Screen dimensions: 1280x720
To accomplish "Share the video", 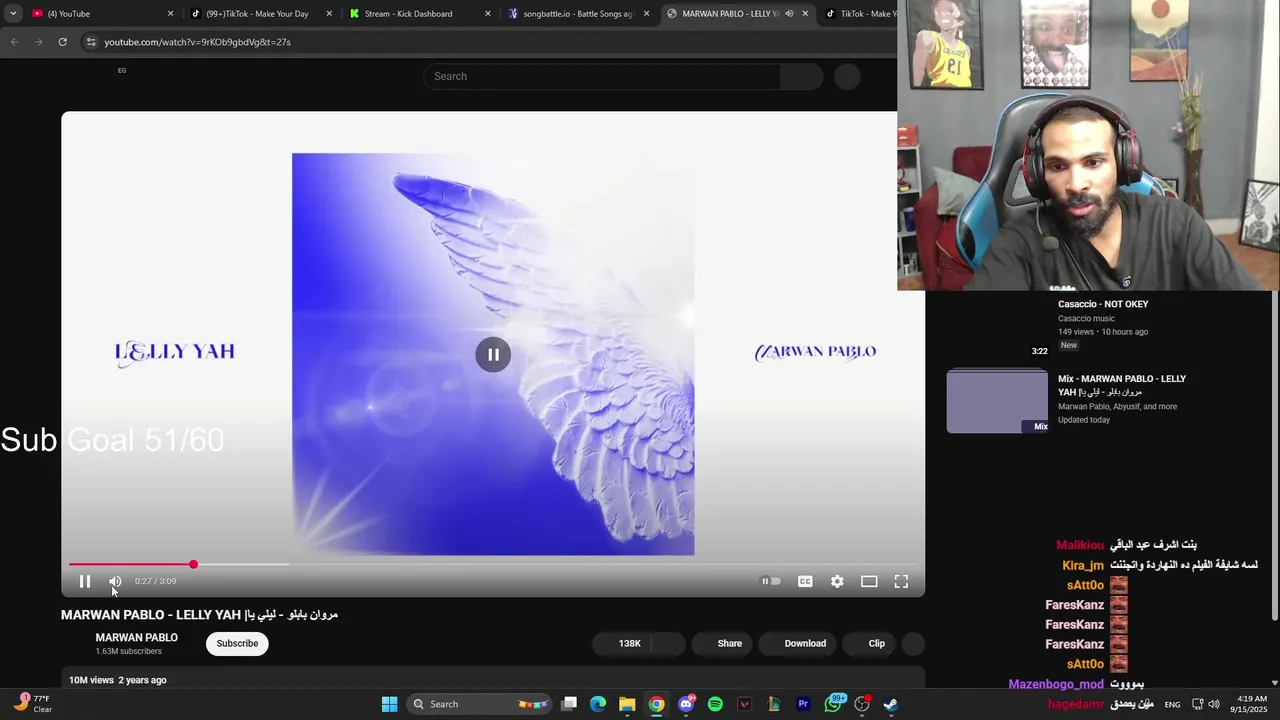I will (720, 643).
